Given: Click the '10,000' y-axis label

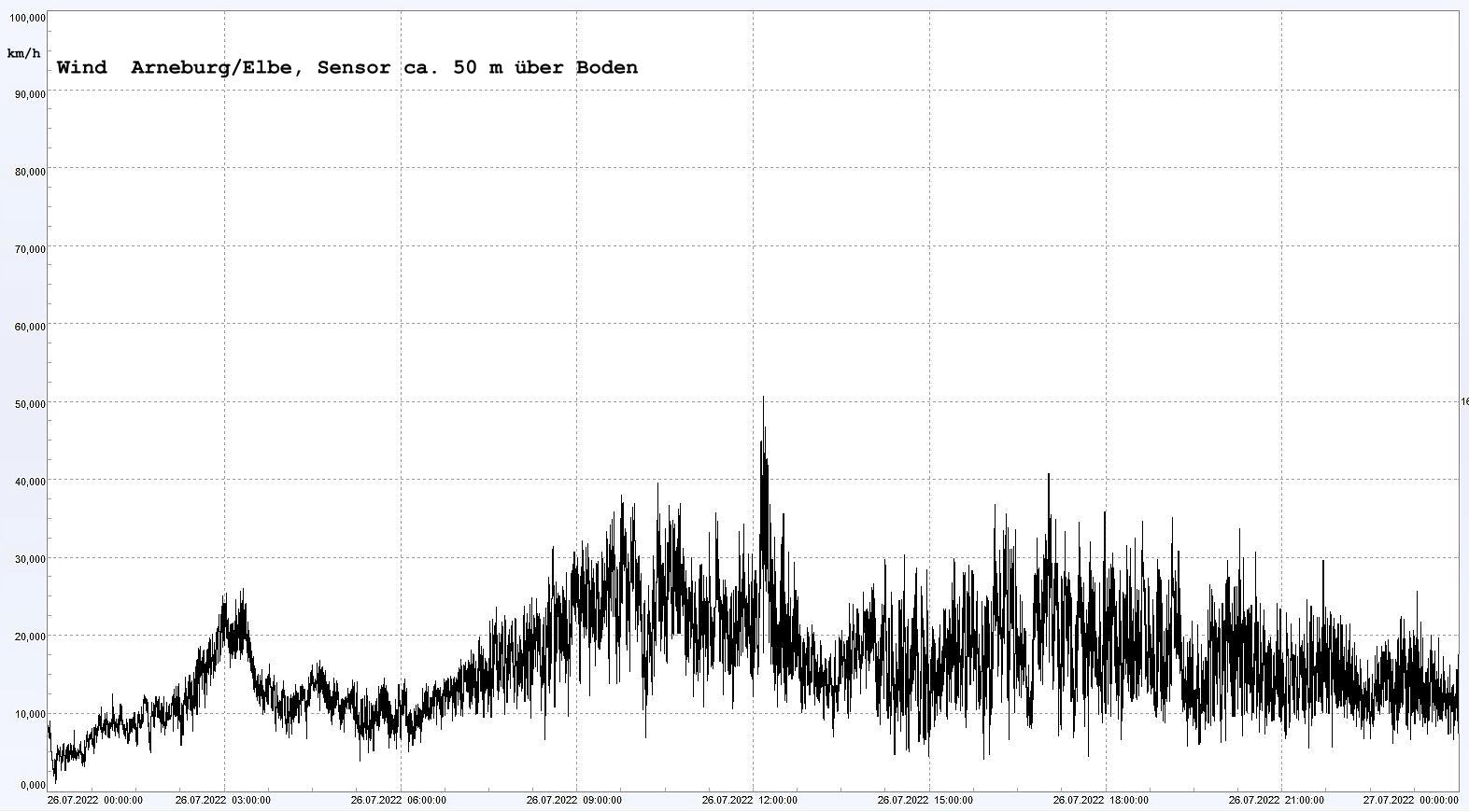Looking at the screenshot, I should 30,713.
